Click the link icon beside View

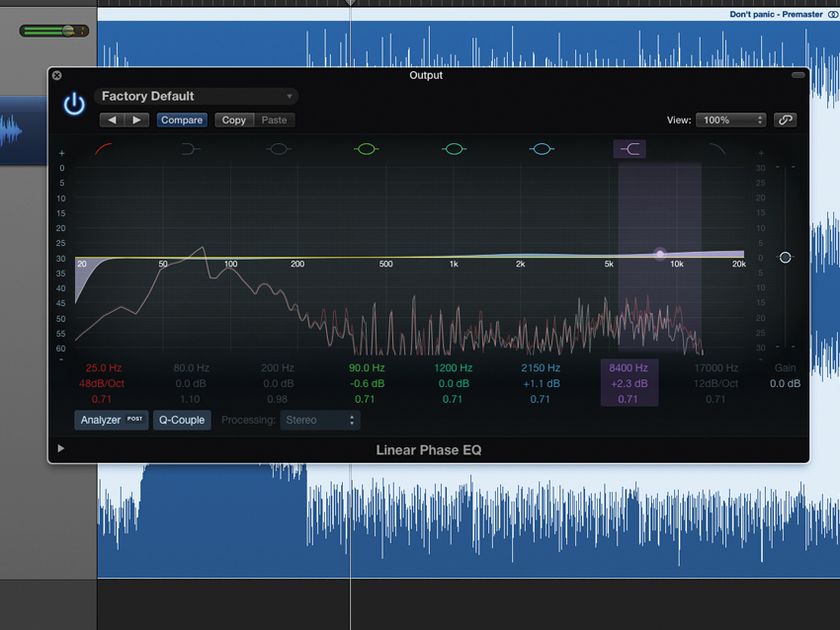(785, 120)
